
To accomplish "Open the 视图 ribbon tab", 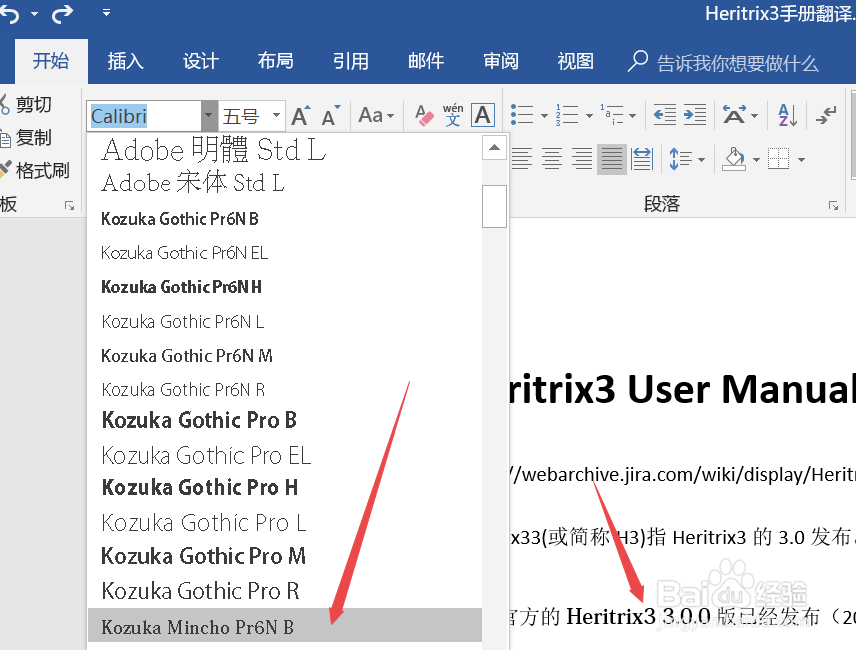I will click(x=575, y=61).
